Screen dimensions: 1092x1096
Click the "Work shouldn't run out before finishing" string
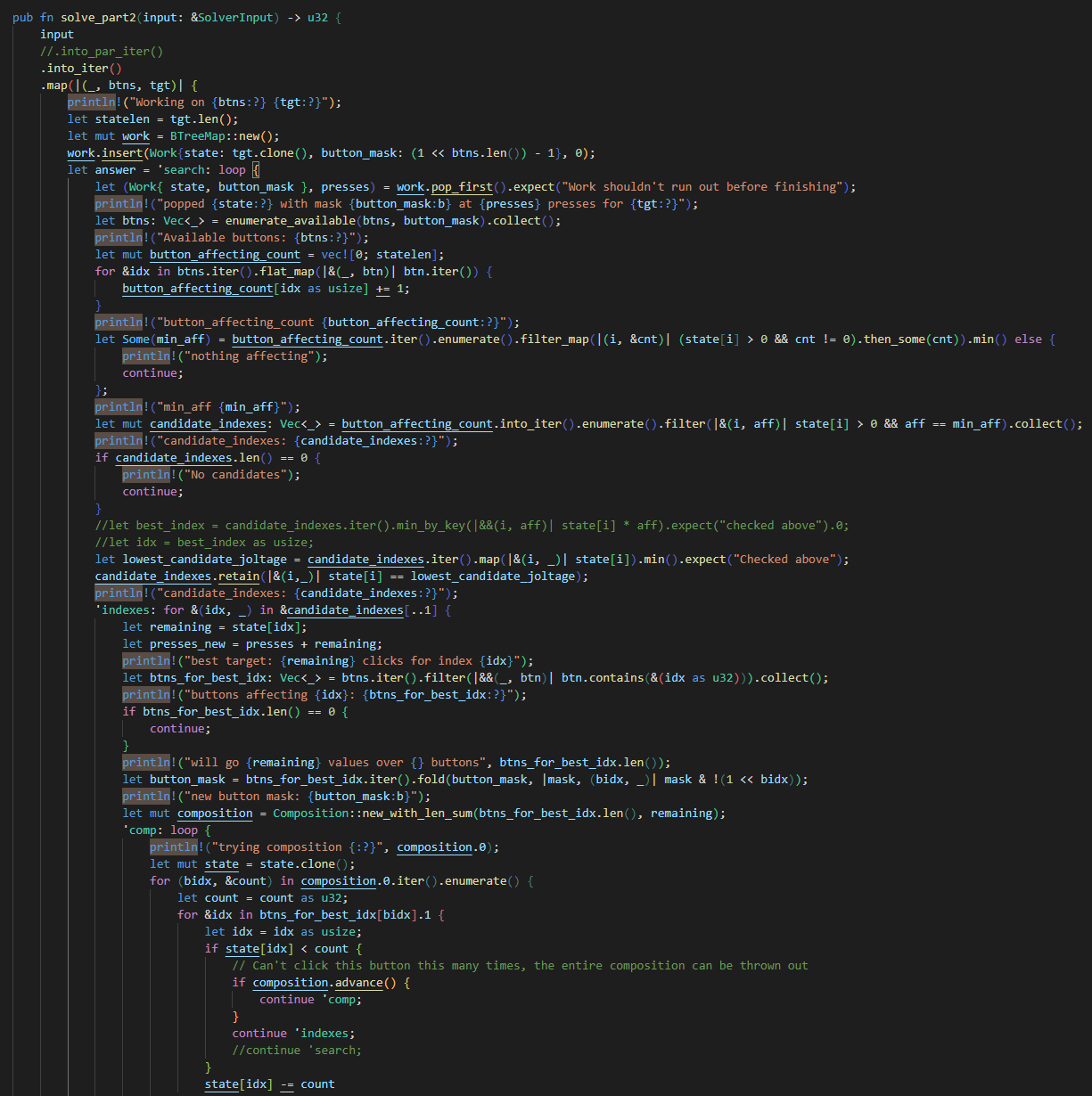(x=702, y=186)
